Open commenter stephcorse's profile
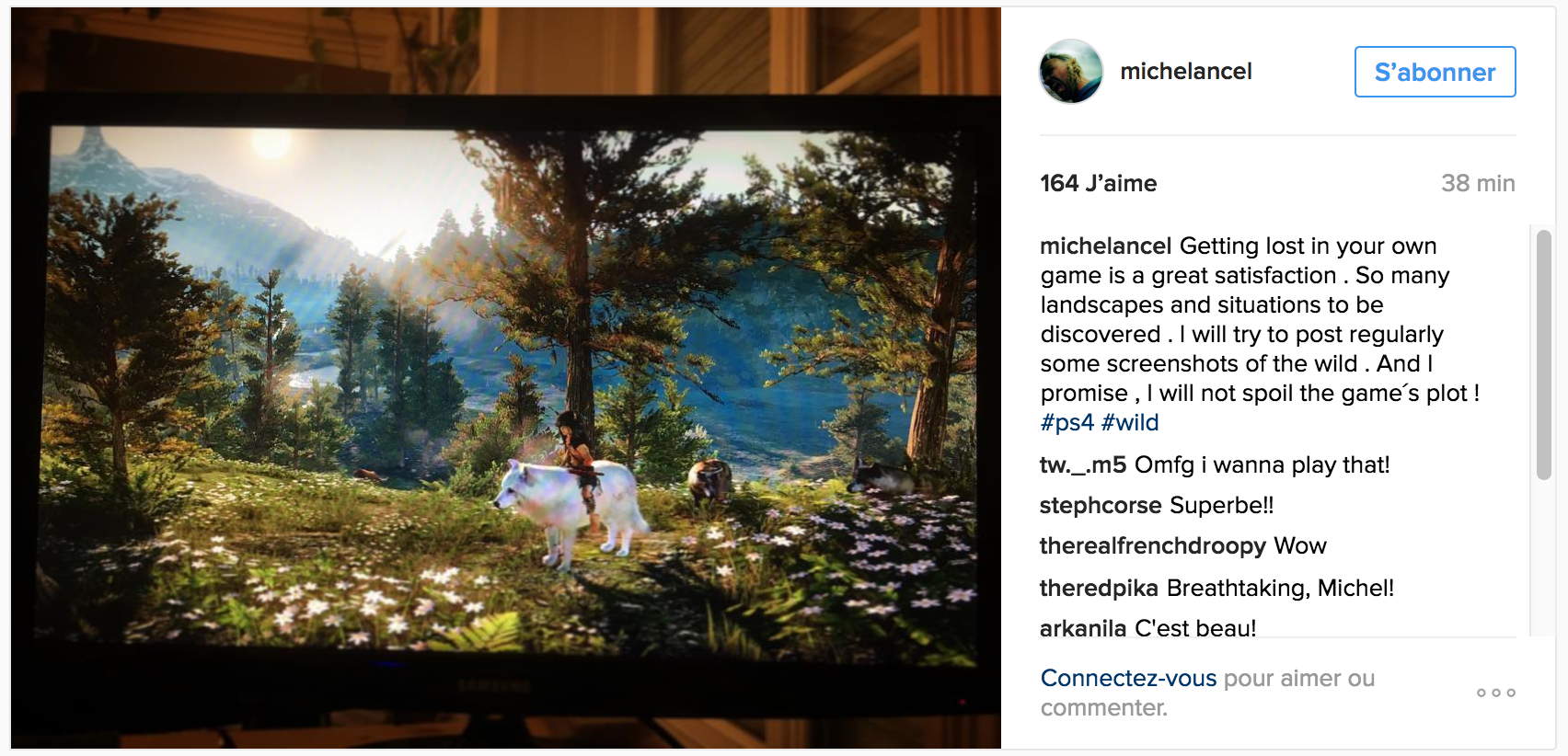Screen dimensions: 1568x756 [1101, 505]
